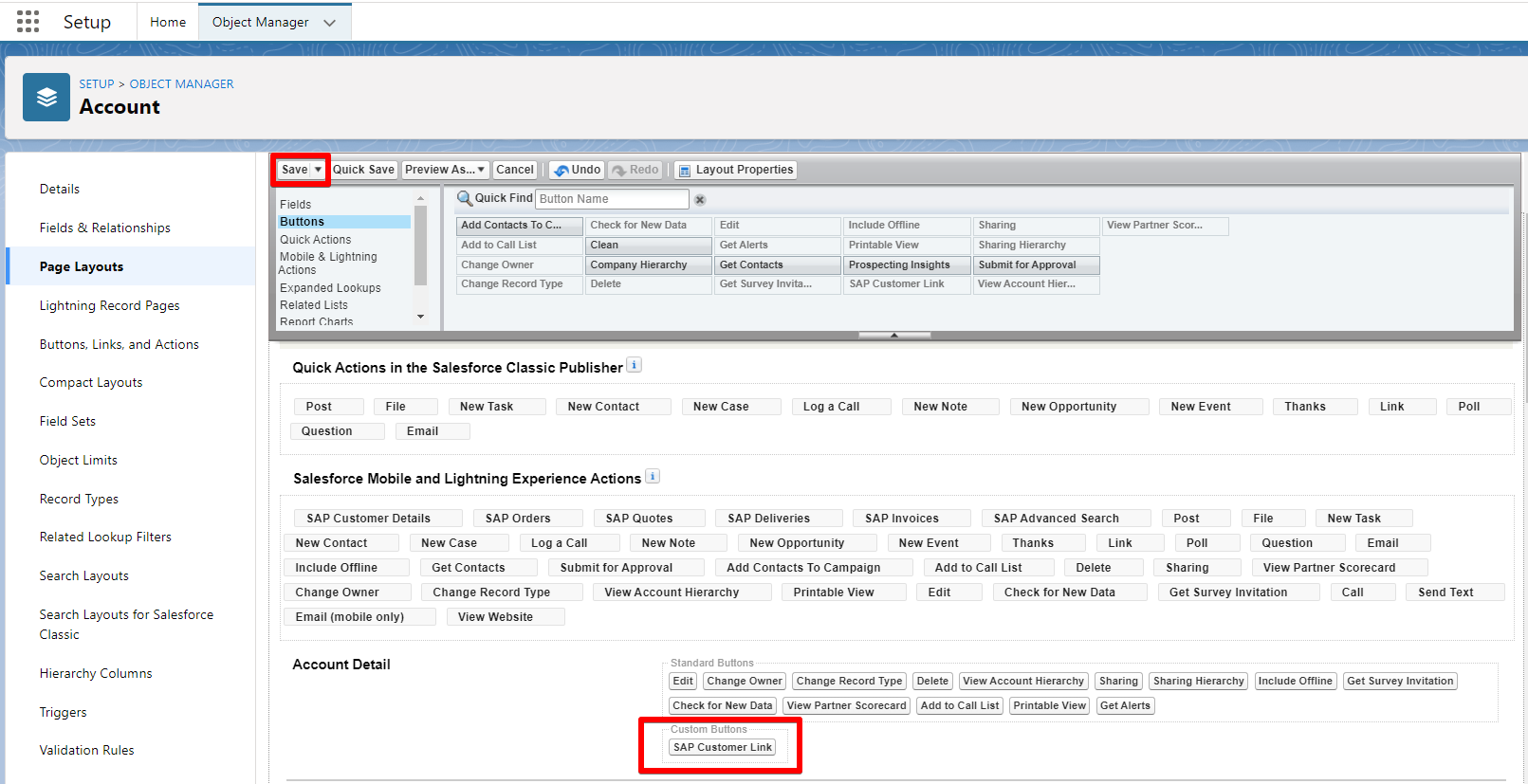The width and height of the screenshot is (1528, 784).
Task: Click Quick Save
Action: pyautogui.click(x=363, y=170)
